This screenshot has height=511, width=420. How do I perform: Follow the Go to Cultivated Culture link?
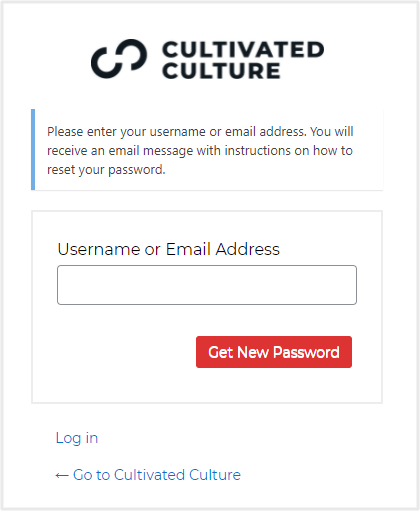click(x=148, y=475)
